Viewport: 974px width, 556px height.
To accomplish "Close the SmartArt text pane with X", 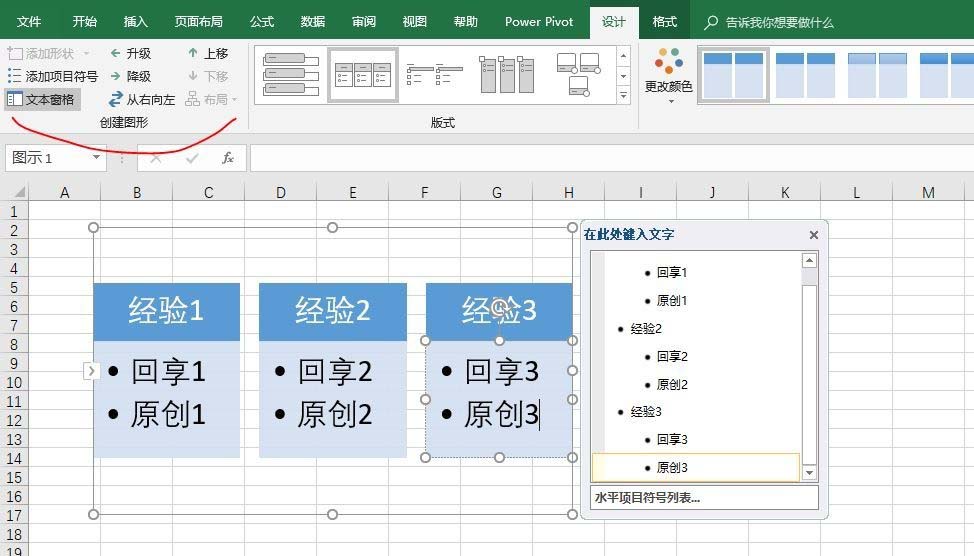I will (x=813, y=235).
